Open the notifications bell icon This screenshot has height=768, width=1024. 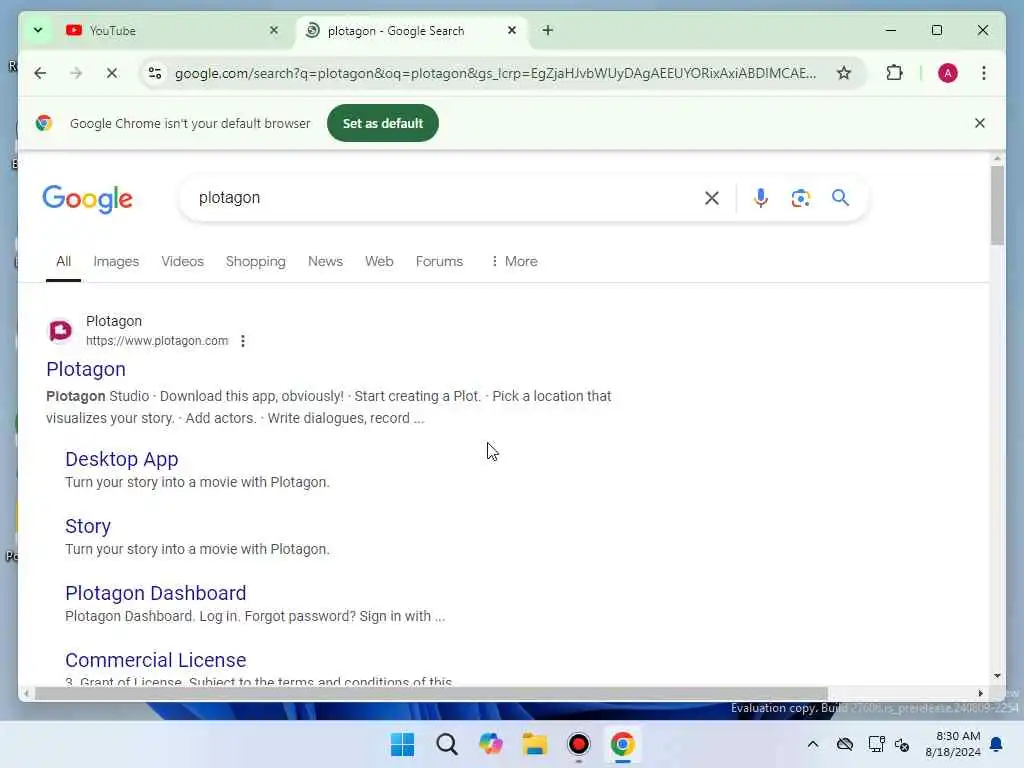tap(997, 744)
